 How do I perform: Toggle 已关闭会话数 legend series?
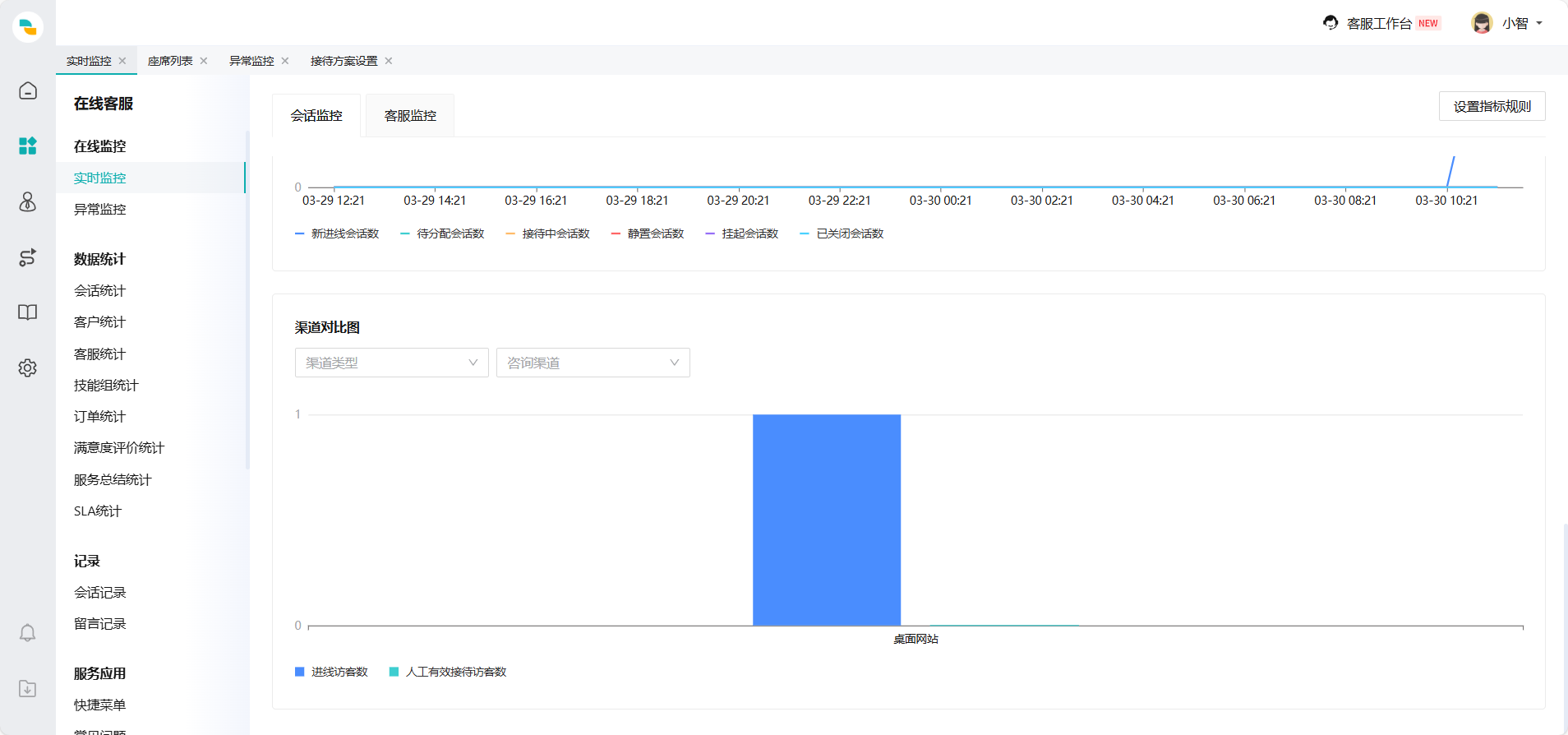tap(842, 233)
